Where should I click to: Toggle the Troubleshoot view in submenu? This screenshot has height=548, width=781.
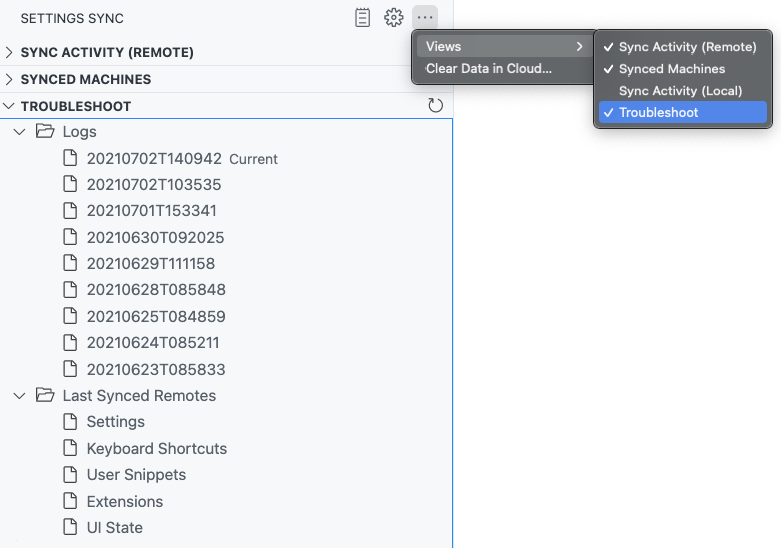pos(658,113)
